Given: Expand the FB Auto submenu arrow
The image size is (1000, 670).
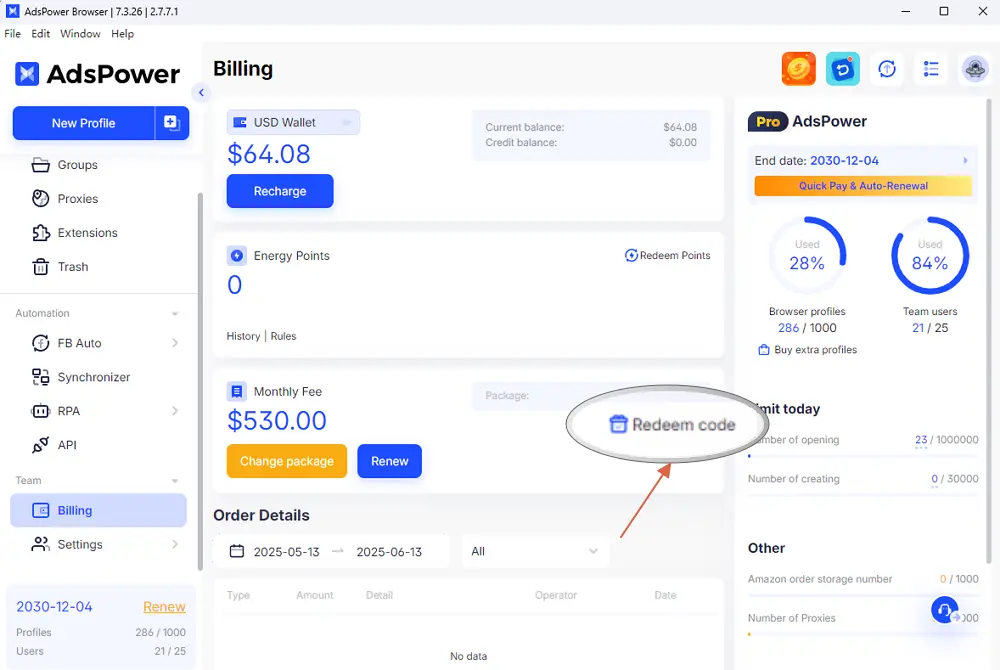Looking at the screenshot, I should (175, 343).
